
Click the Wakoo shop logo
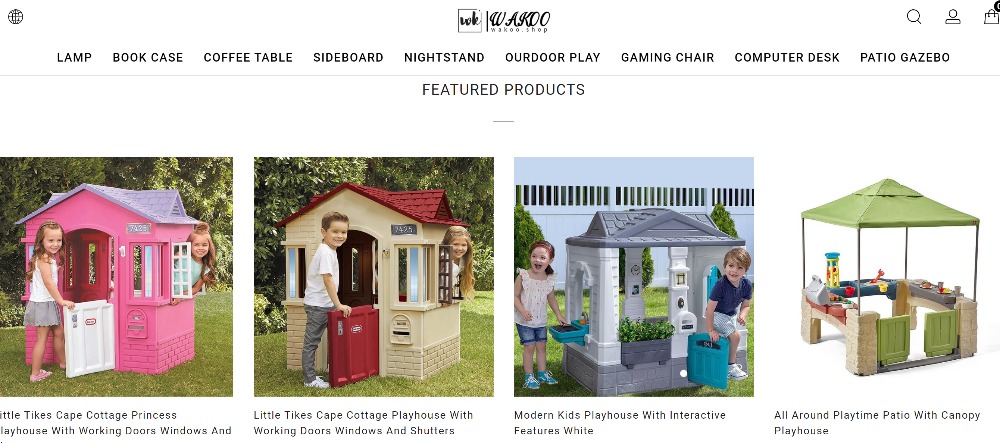click(504, 20)
